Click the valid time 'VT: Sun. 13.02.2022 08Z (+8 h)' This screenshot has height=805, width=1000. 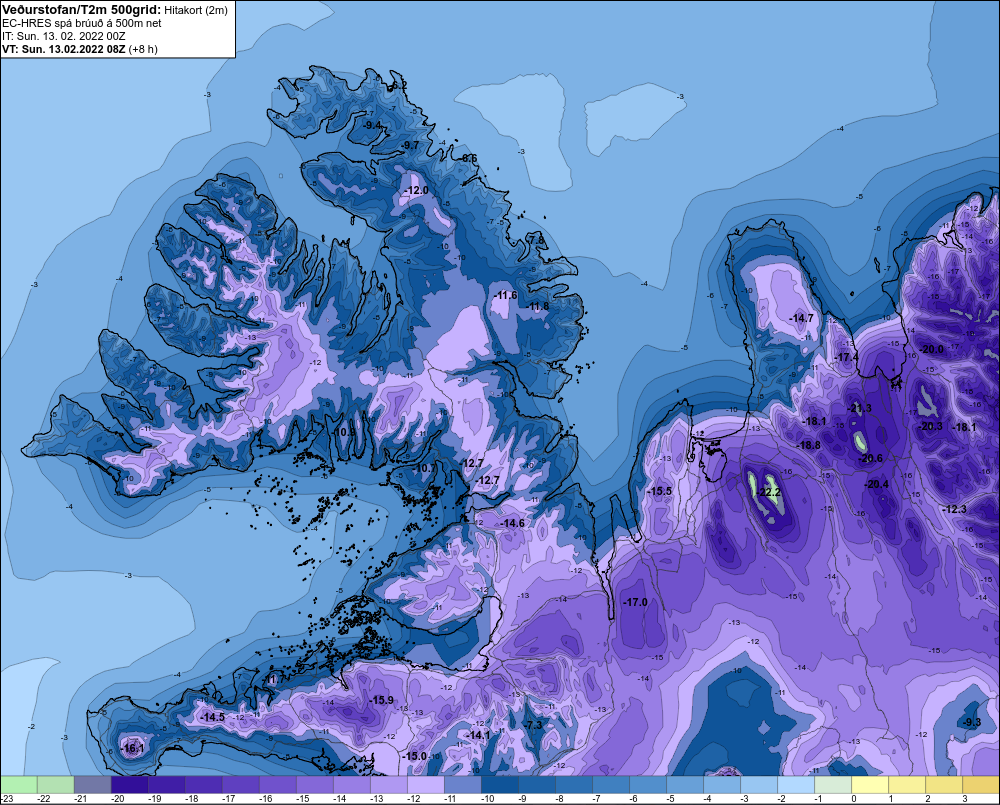pos(80,49)
